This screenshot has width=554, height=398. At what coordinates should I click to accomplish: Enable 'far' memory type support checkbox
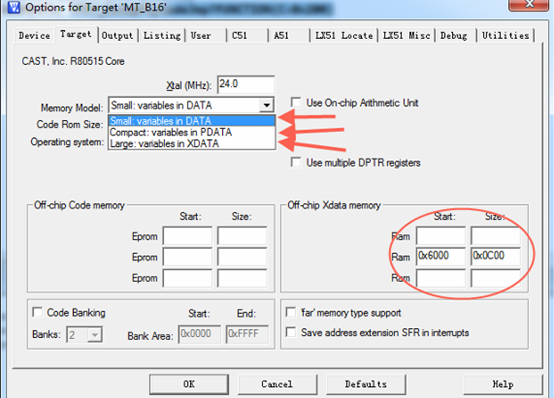(291, 312)
